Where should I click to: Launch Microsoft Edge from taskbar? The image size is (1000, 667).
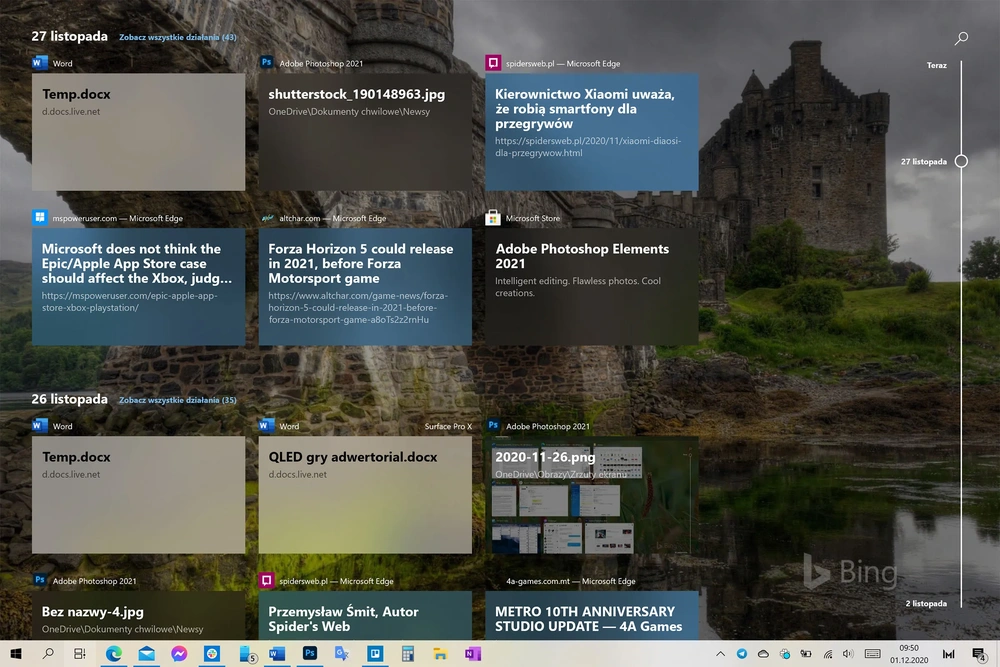point(114,654)
